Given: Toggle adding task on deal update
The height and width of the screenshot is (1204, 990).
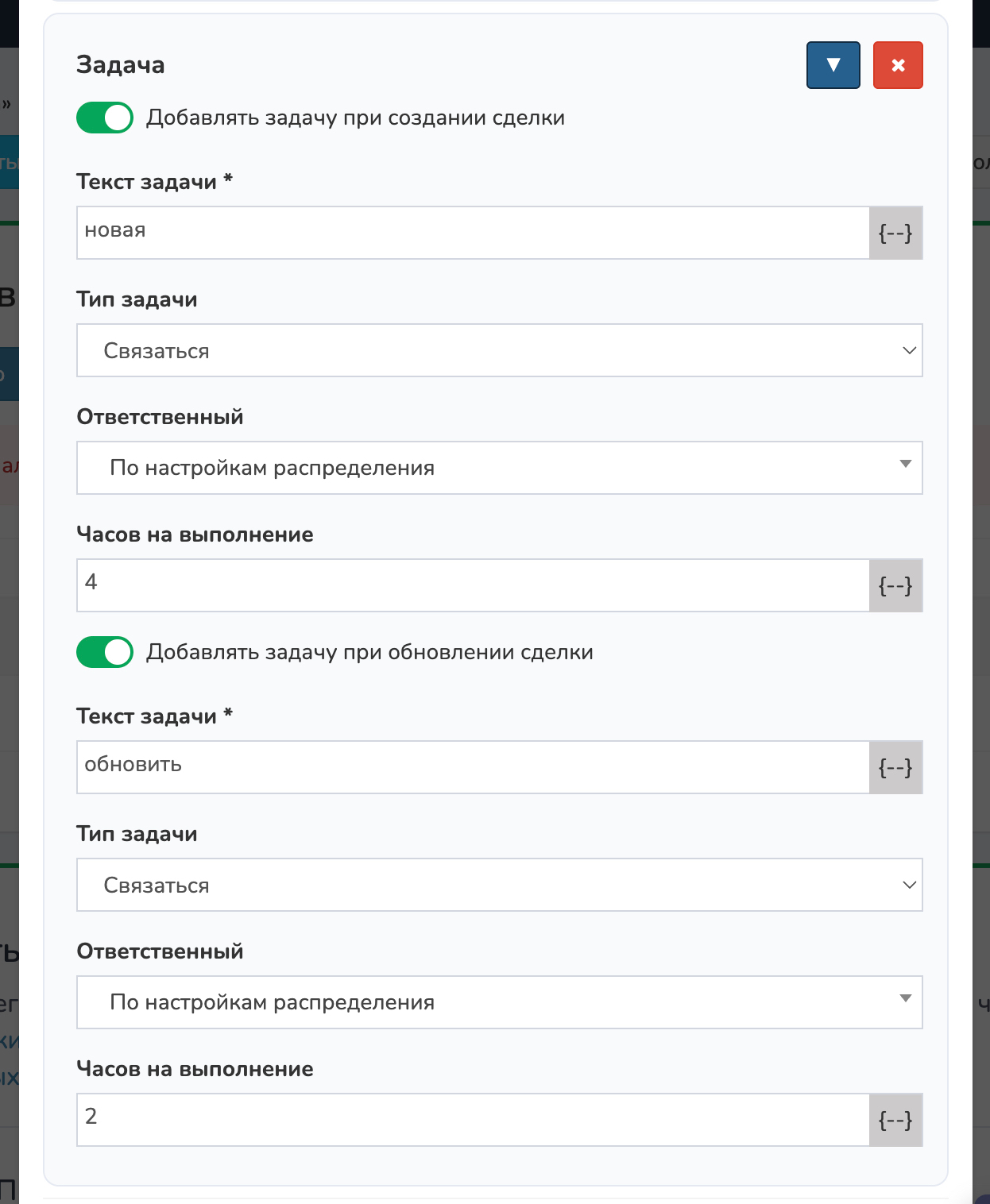Looking at the screenshot, I should click(x=105, y=653).
